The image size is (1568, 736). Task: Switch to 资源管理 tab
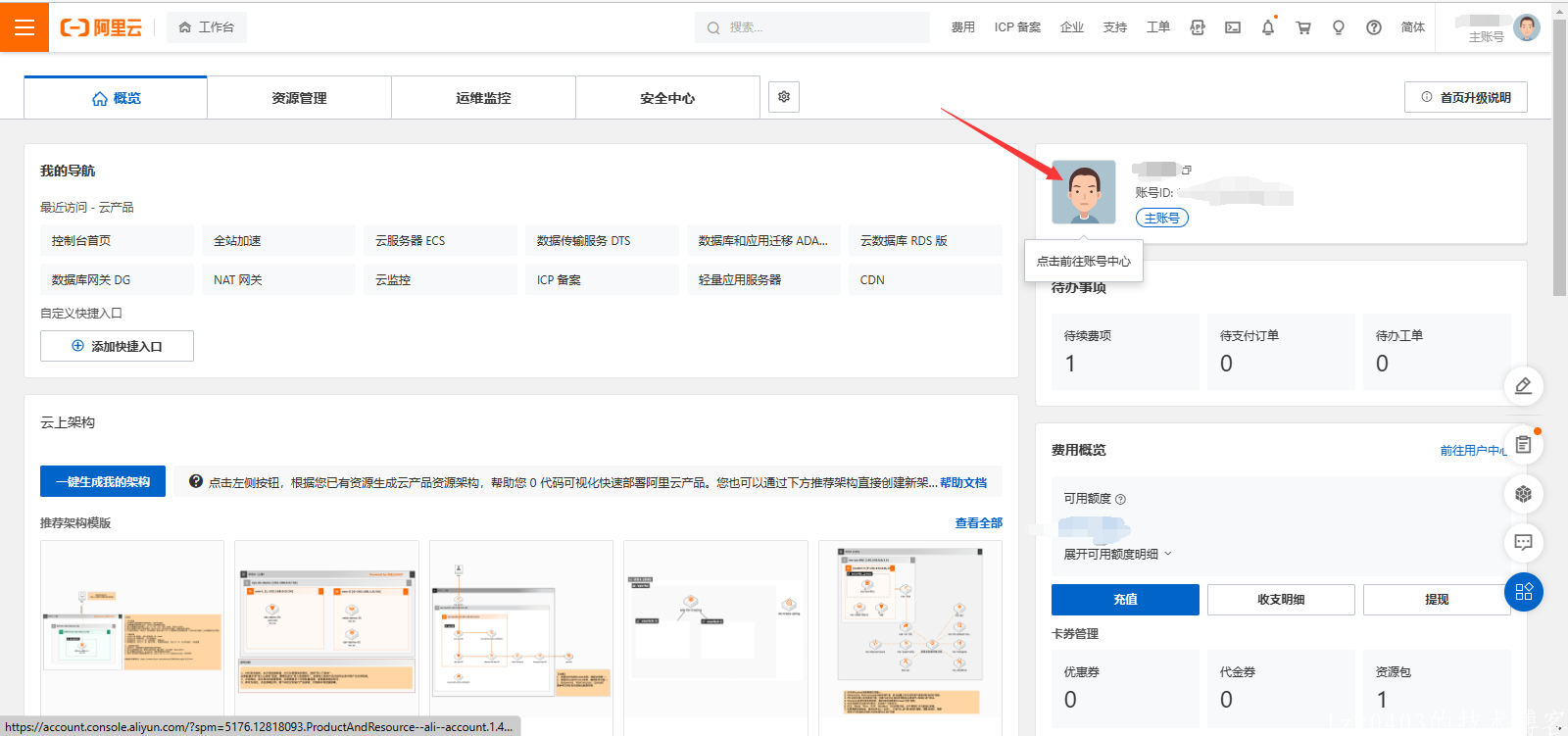[x=299, y=98]
